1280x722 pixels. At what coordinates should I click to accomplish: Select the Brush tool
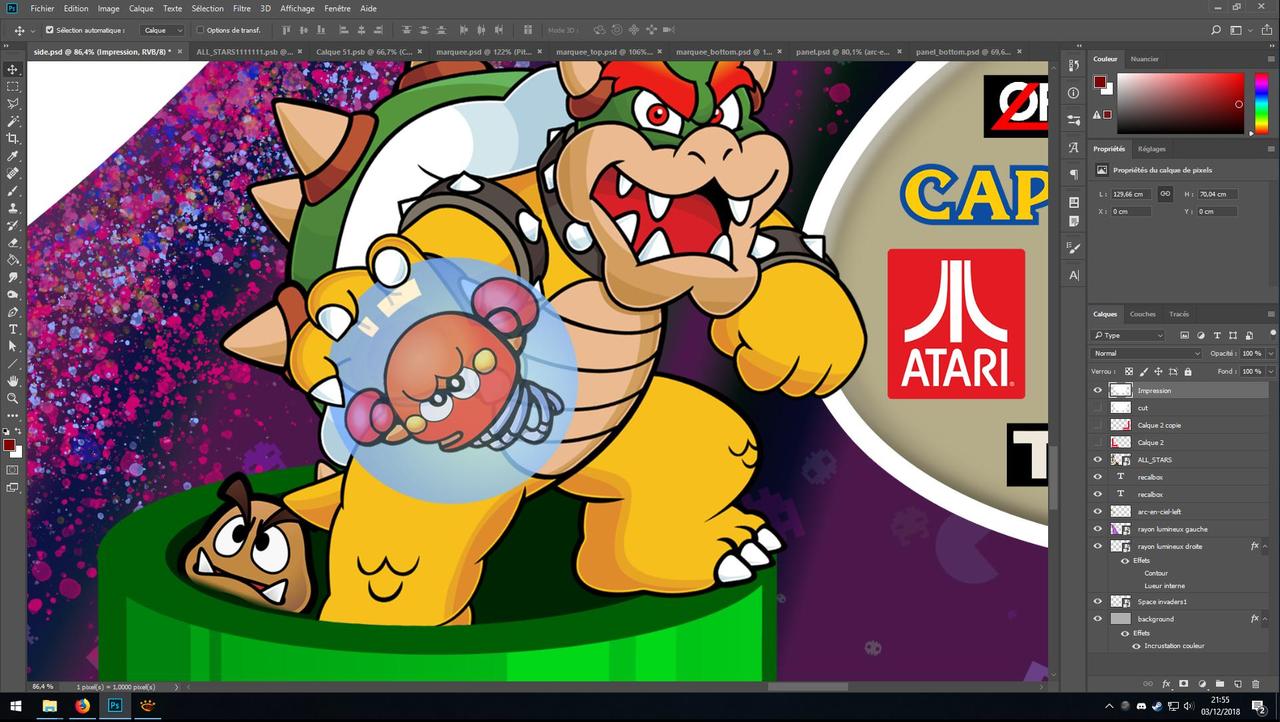[13, 191]
